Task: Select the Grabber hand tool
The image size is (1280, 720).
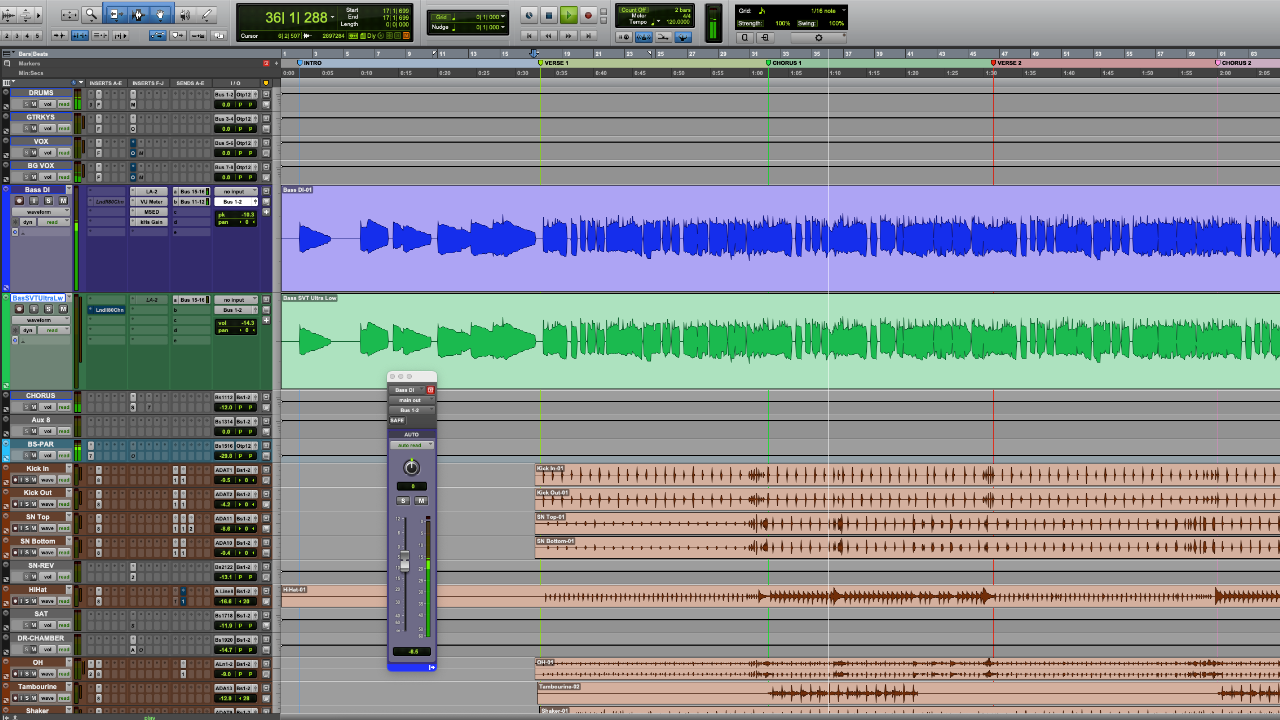Action: click(160, 15)
